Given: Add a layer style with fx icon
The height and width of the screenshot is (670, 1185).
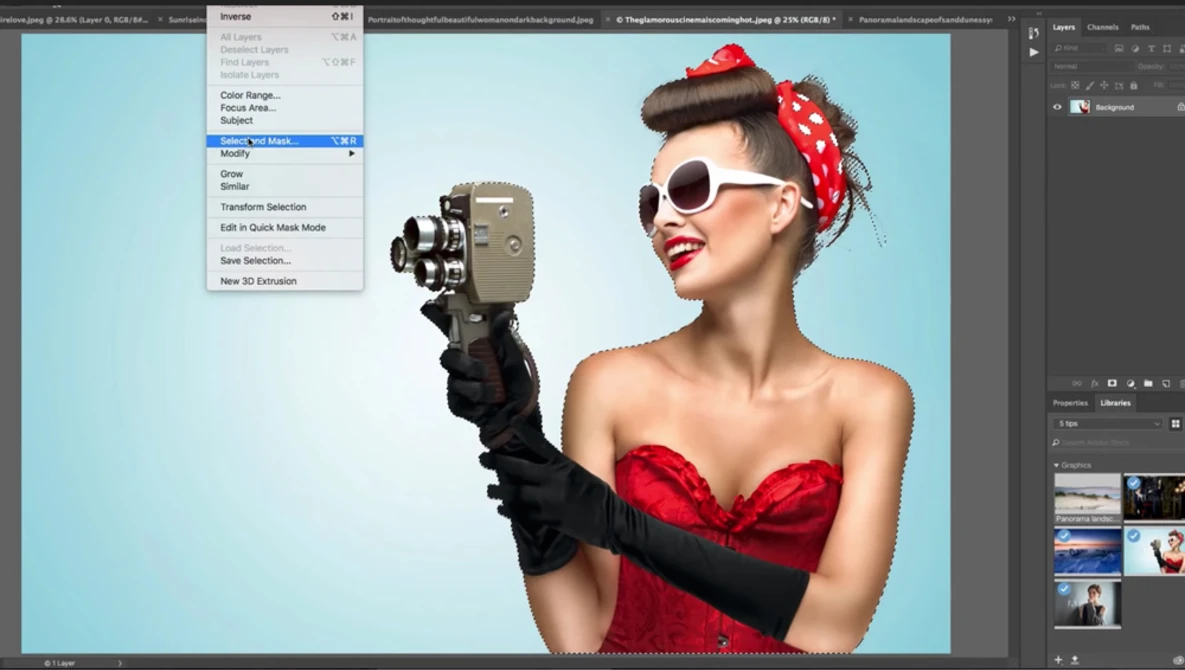Looking at the screenshot, I should pyautogui.click(x=1094, y=384).
